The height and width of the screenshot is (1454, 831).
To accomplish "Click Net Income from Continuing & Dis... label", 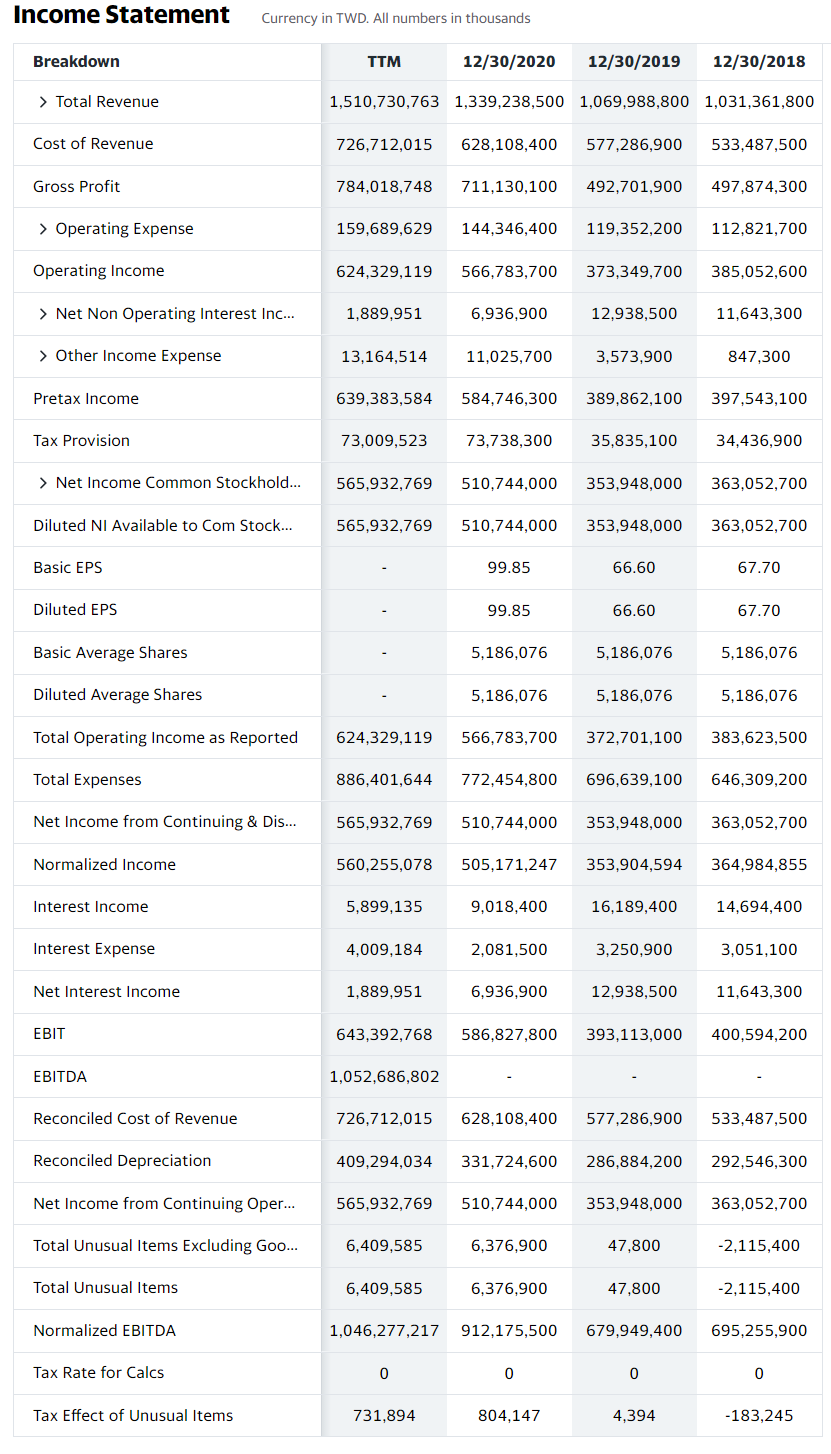I will (x=164, y=822).
